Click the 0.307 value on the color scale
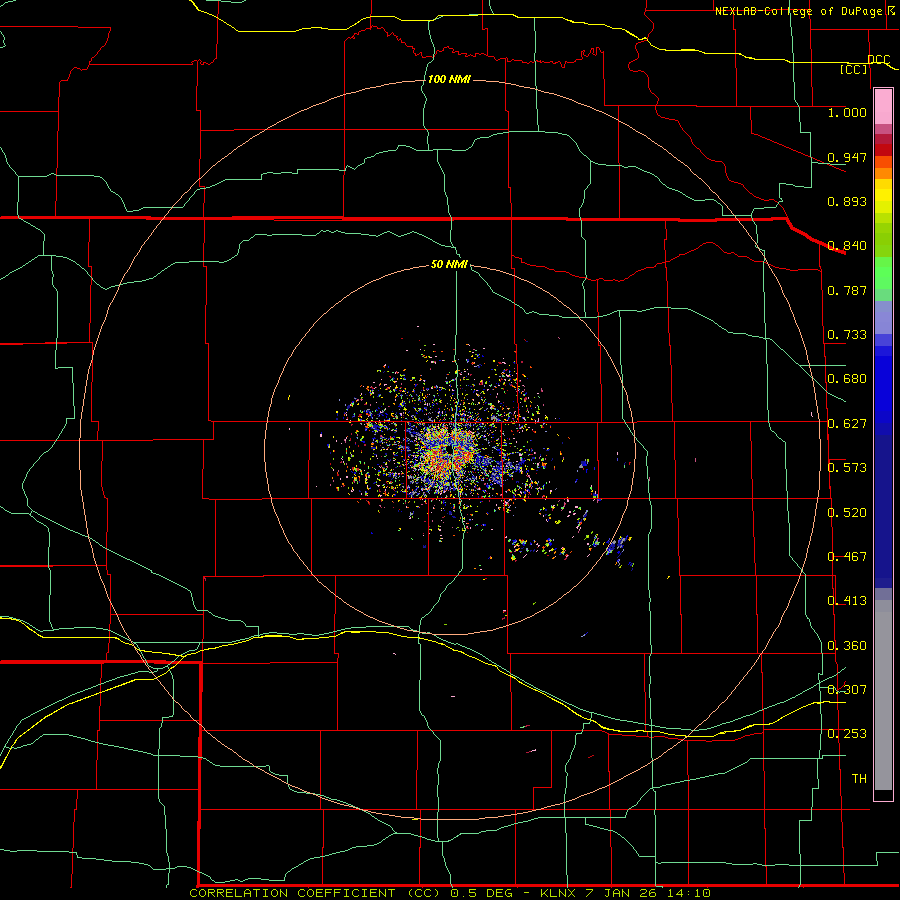The width and height of the screenshot is (900, 900). (847, 689)
